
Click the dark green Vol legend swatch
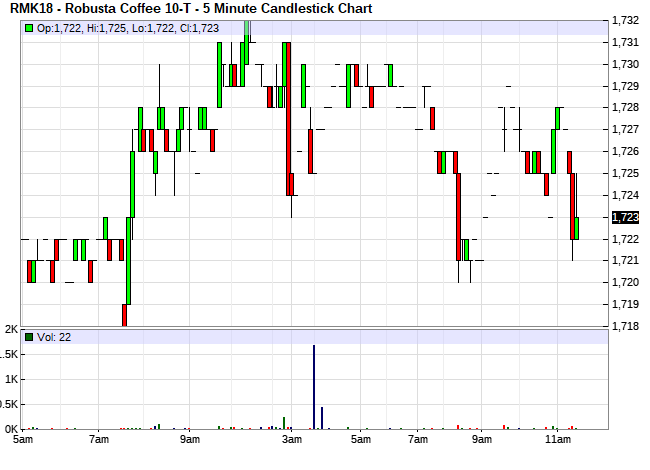29,337
